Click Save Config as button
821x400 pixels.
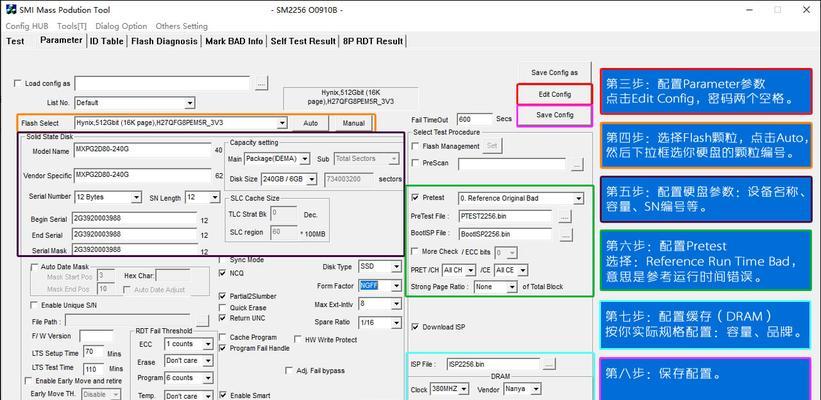[554, 73]
